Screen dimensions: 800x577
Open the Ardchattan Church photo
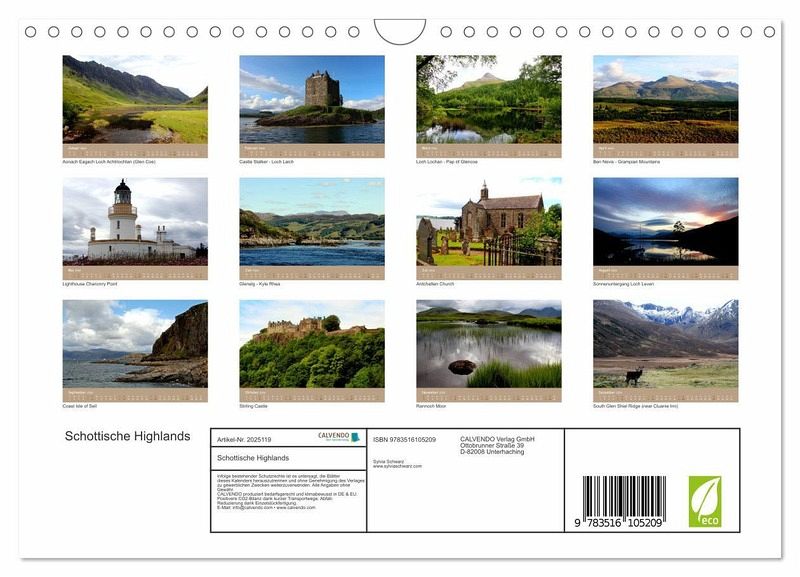coord(489,221)
